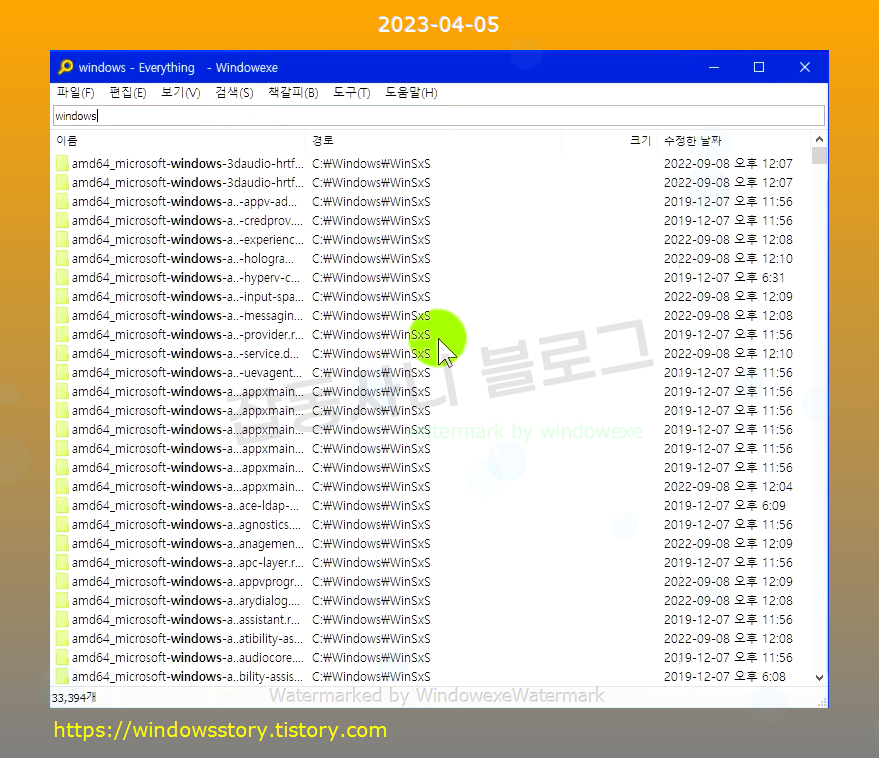Screen dimensions: 879x758
Task: Click date 2019-12-07 오후 6:08
Action: pos(725,677)
